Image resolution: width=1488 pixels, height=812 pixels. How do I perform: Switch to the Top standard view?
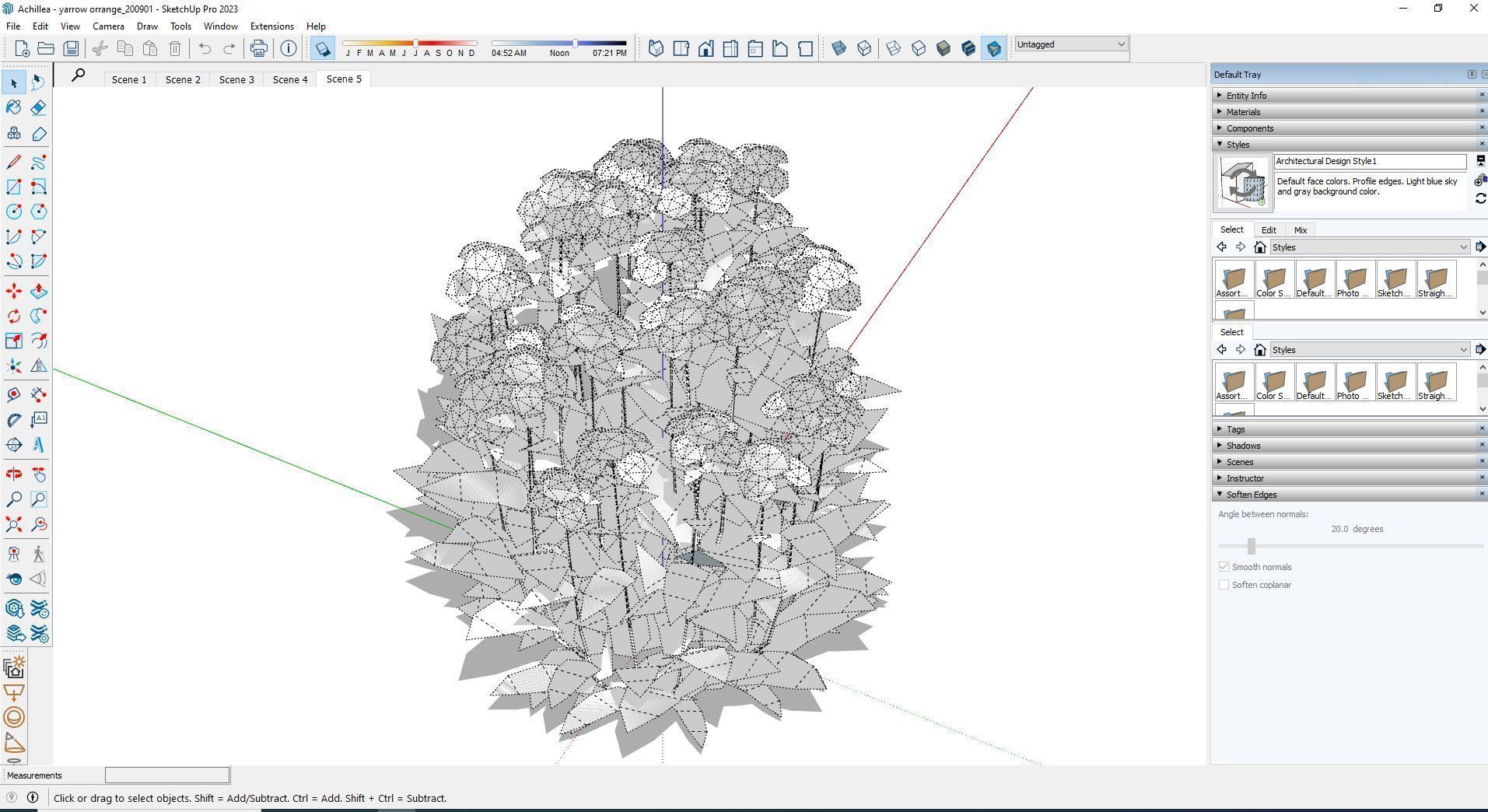pyautogui.click(x=681, y=48)
